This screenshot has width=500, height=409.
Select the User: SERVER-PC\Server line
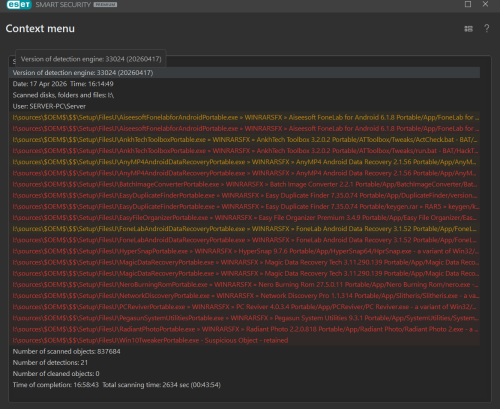(x=244, y=106)
